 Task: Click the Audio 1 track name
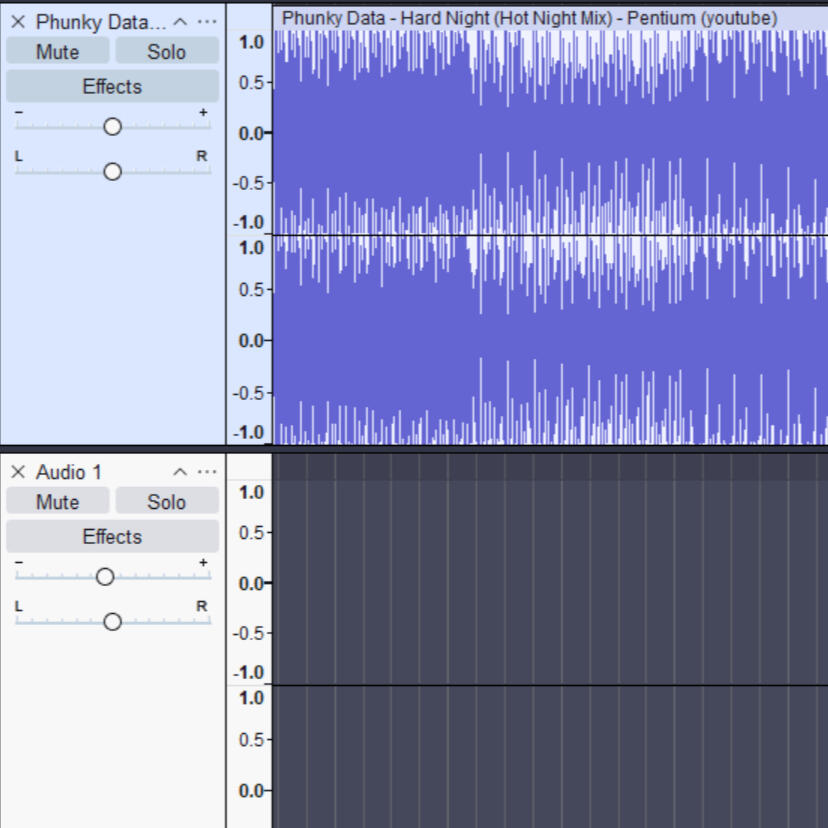(69, 472)
